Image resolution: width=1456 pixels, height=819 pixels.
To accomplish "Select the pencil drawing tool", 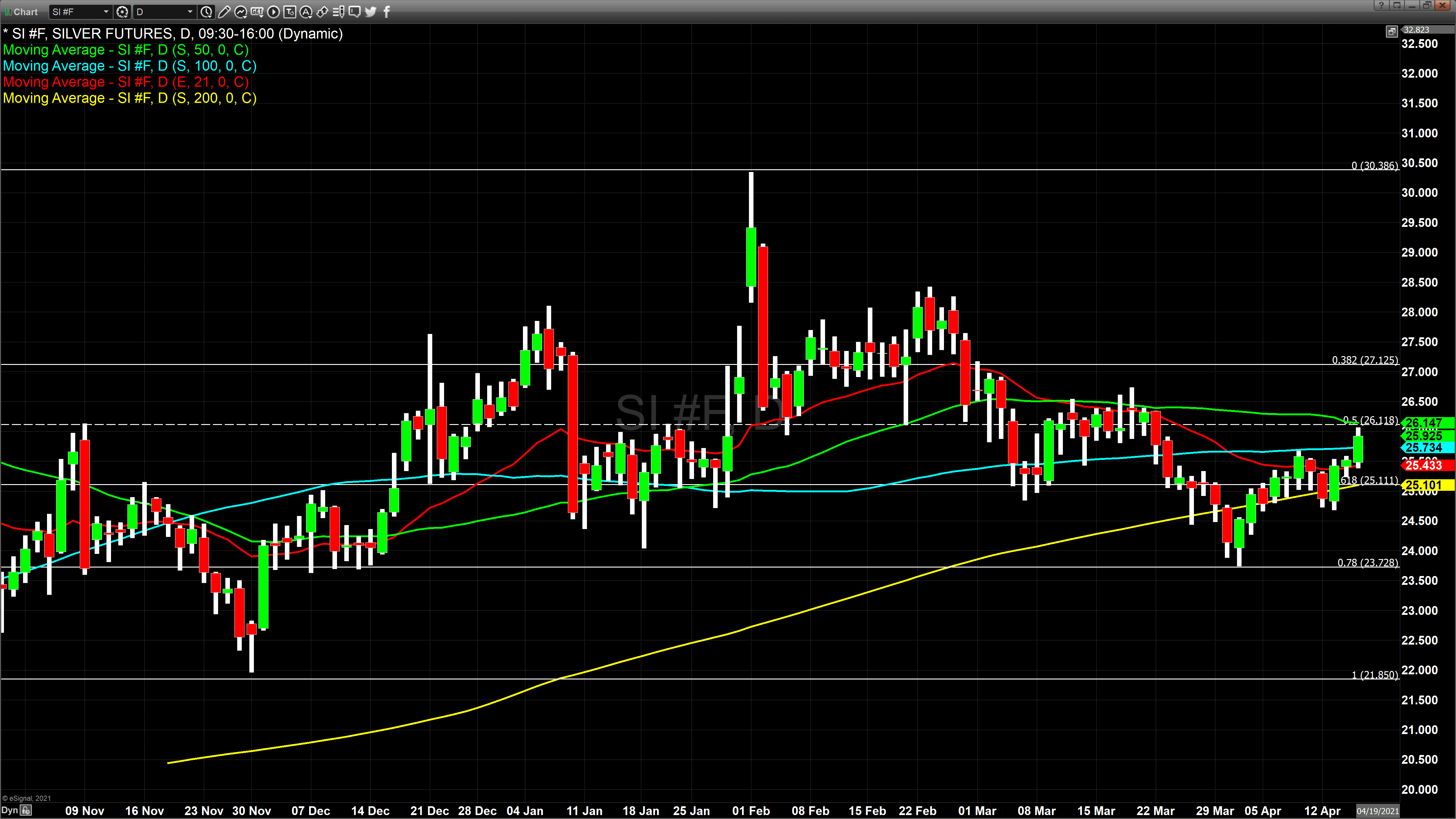I will pos(224,11).
